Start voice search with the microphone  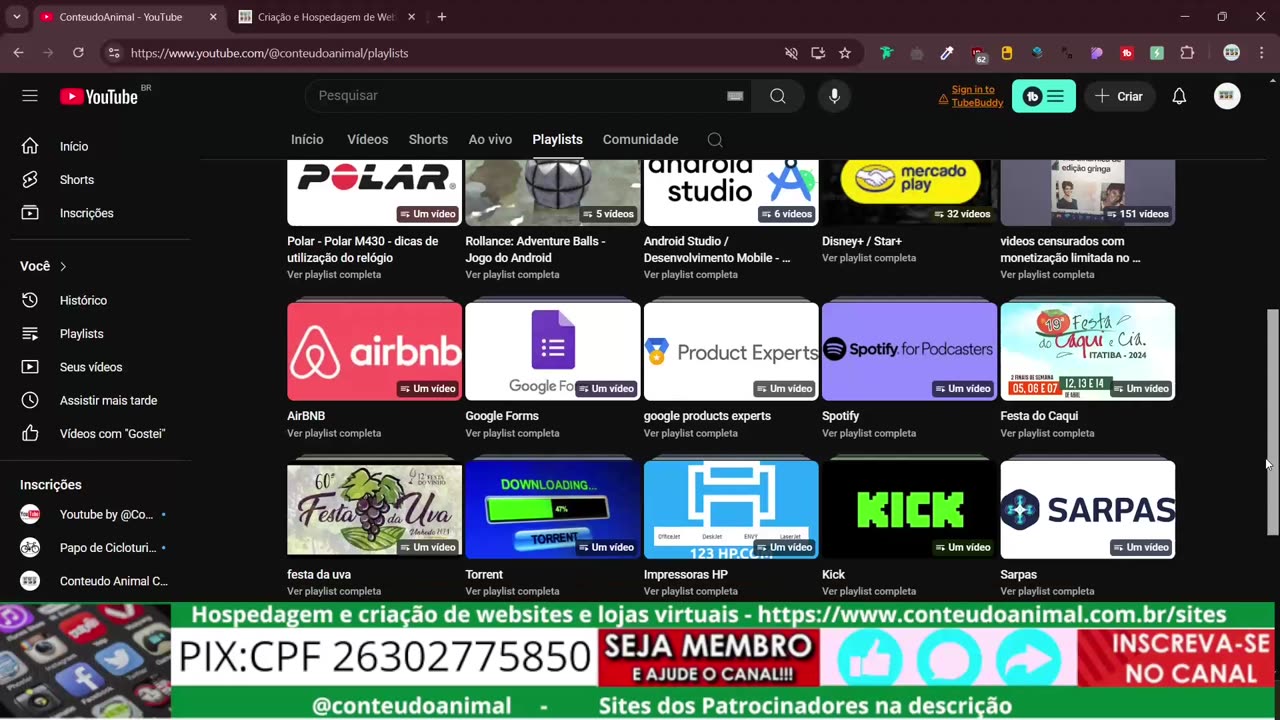[x=834, y=96]
